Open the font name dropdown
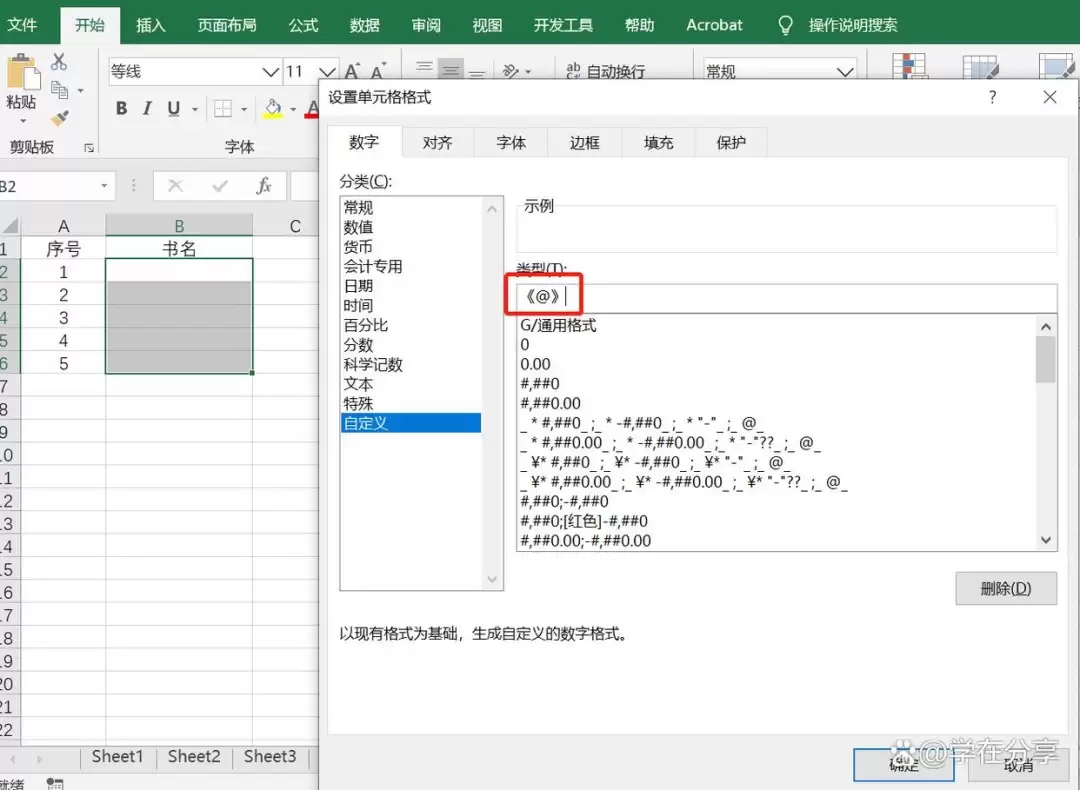This screenshot has width=1080, height=790. (x=271, y=72)
